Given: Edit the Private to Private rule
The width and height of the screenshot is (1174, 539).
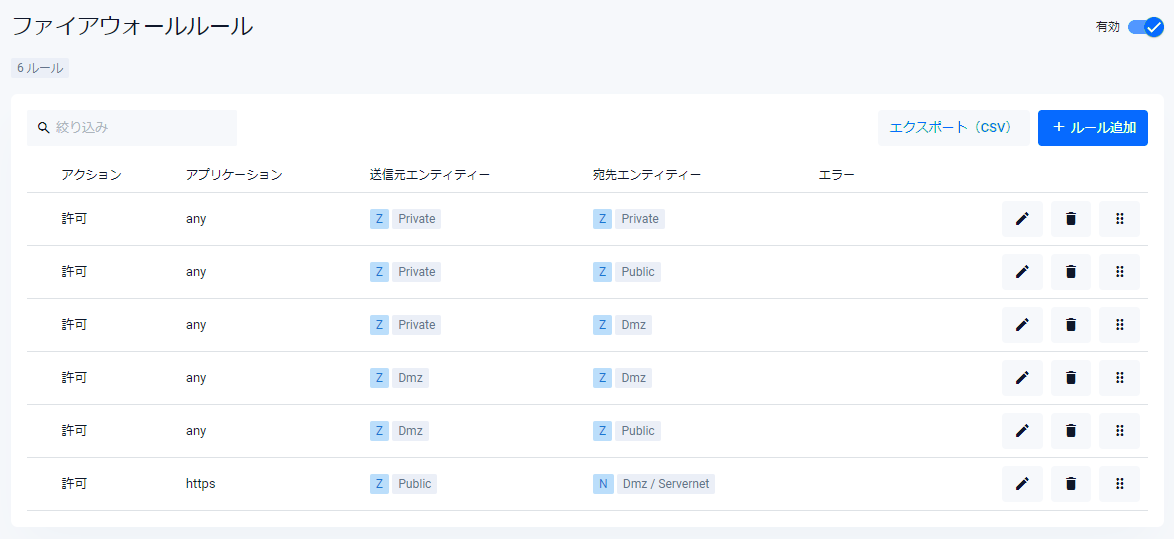Looking at the screenshot, I should point(1022,219).
